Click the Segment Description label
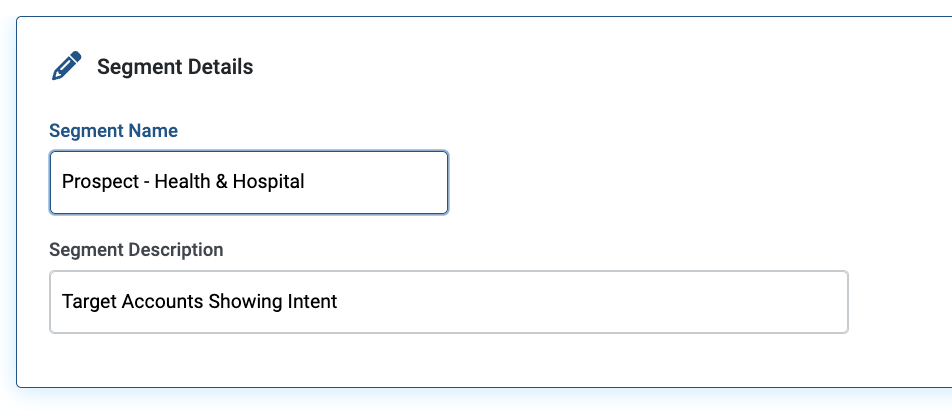The width and height of the screenshot is (952, 416). [x=136, y=250]
